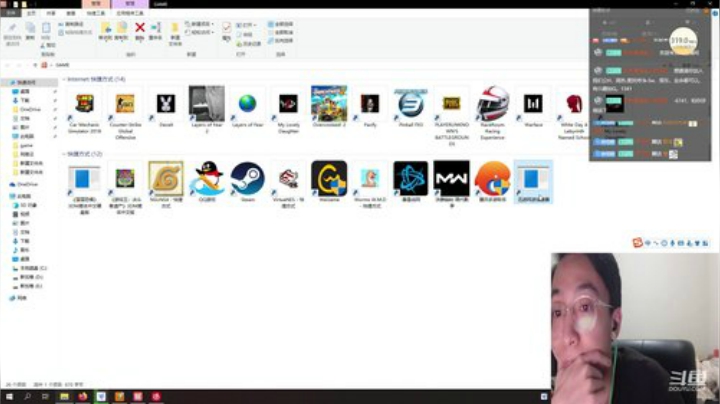Select the Overcooked! 2 shortcut
This screenshot has height=404, width=720.
(329, 107)
